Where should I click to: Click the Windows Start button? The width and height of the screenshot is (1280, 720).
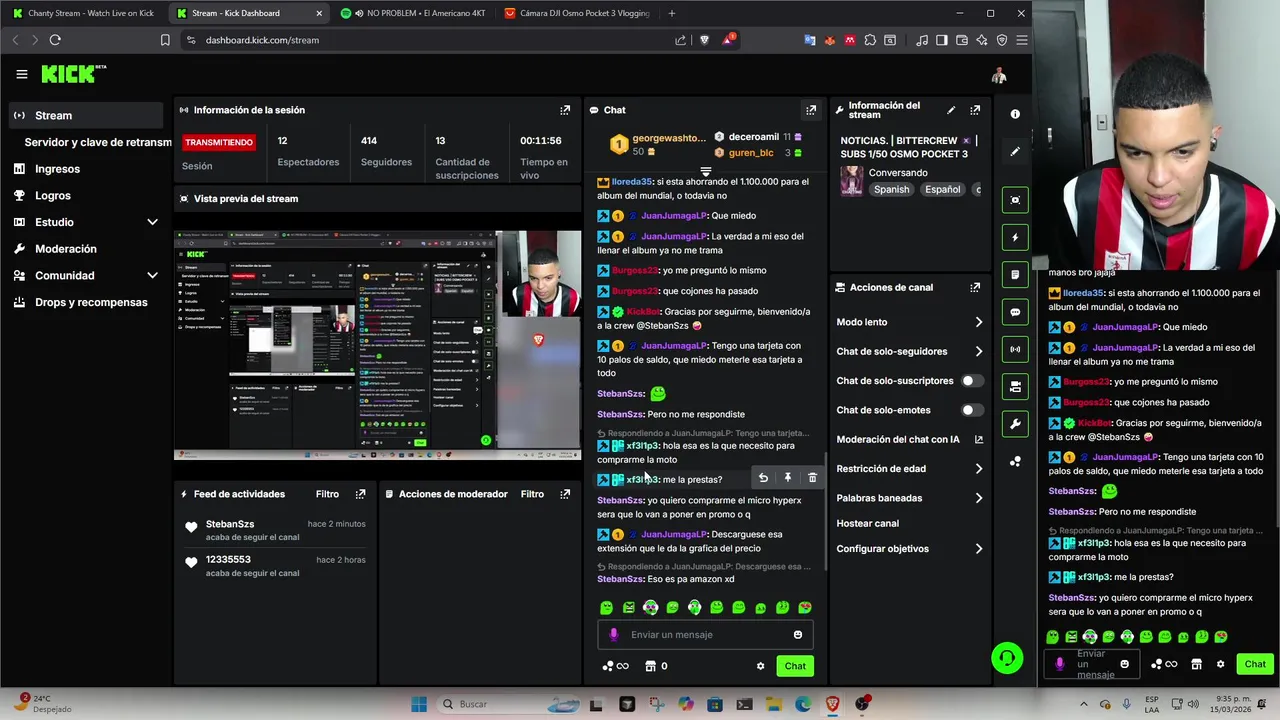(x=419, y=704)
